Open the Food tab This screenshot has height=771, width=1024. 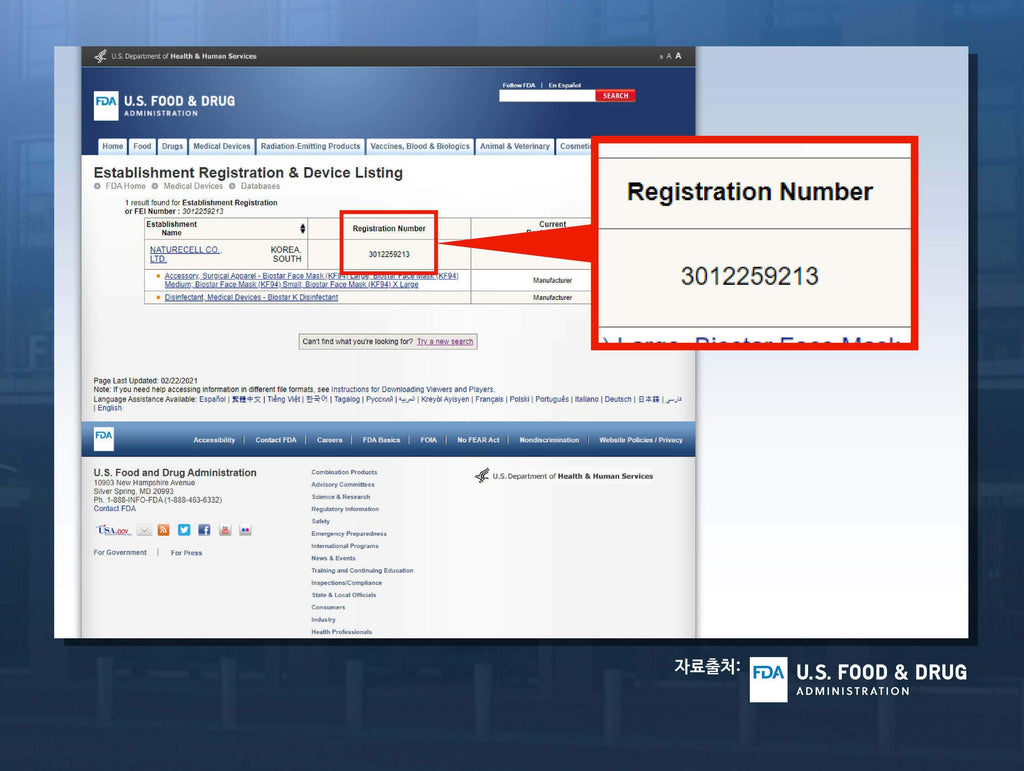point(142,146)
